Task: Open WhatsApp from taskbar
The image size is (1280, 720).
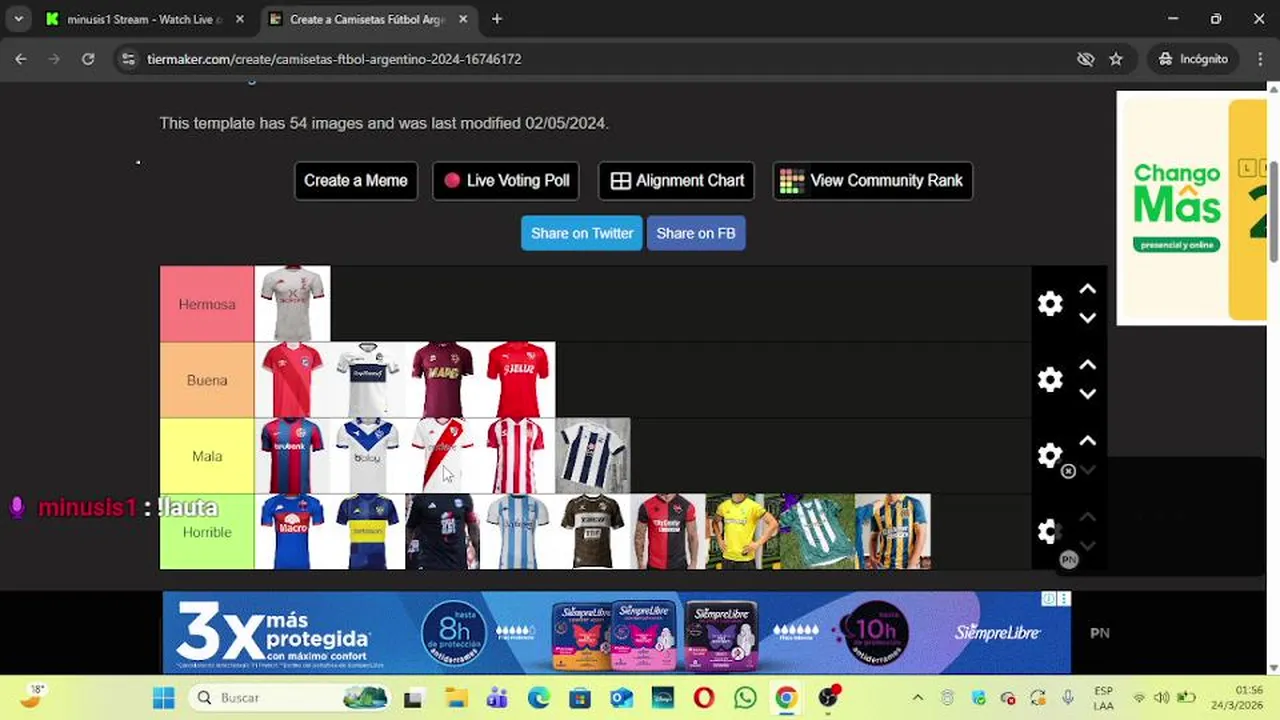Action: pos(745,698)
